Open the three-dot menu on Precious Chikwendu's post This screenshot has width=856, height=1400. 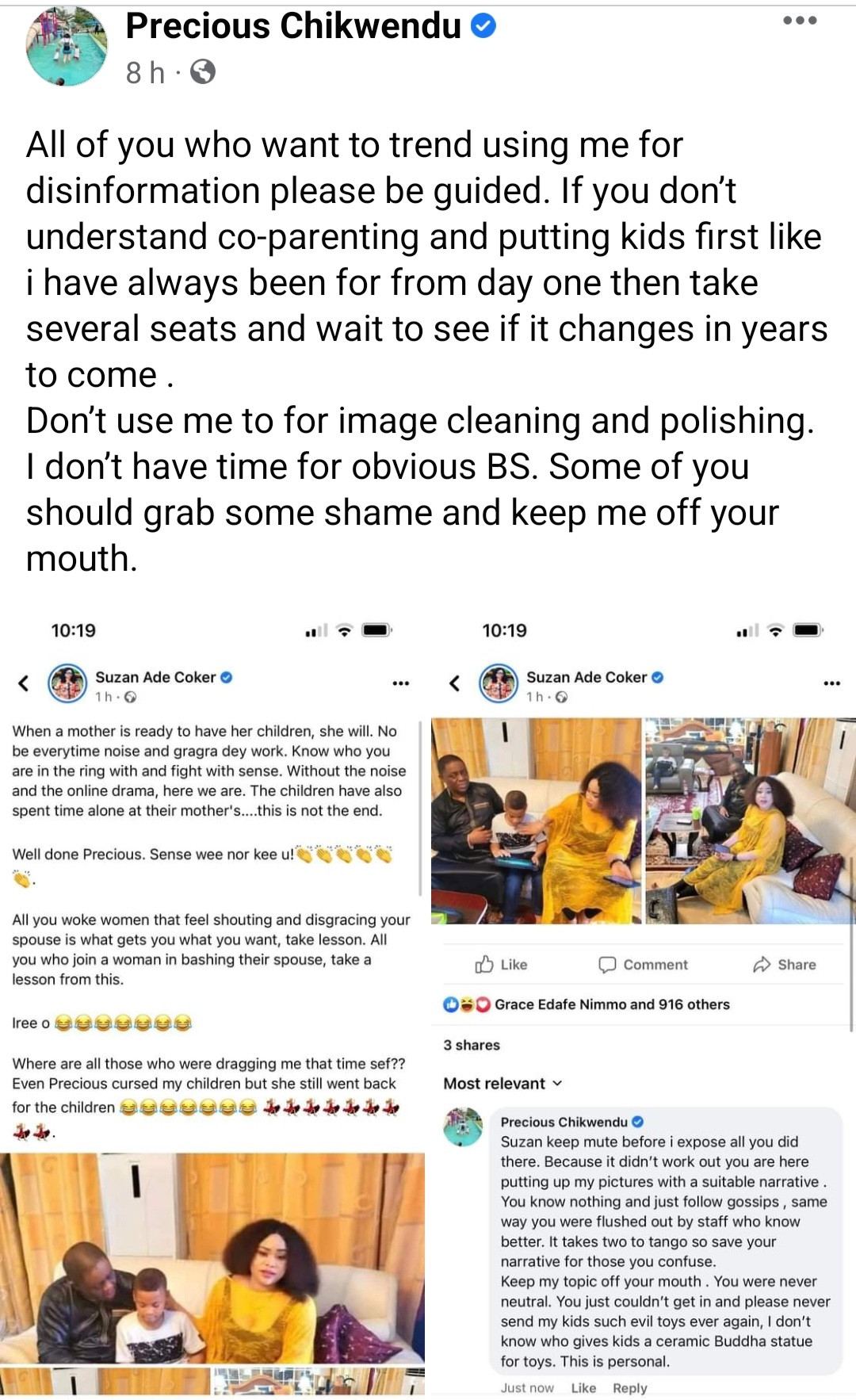(x=799, y=21)
